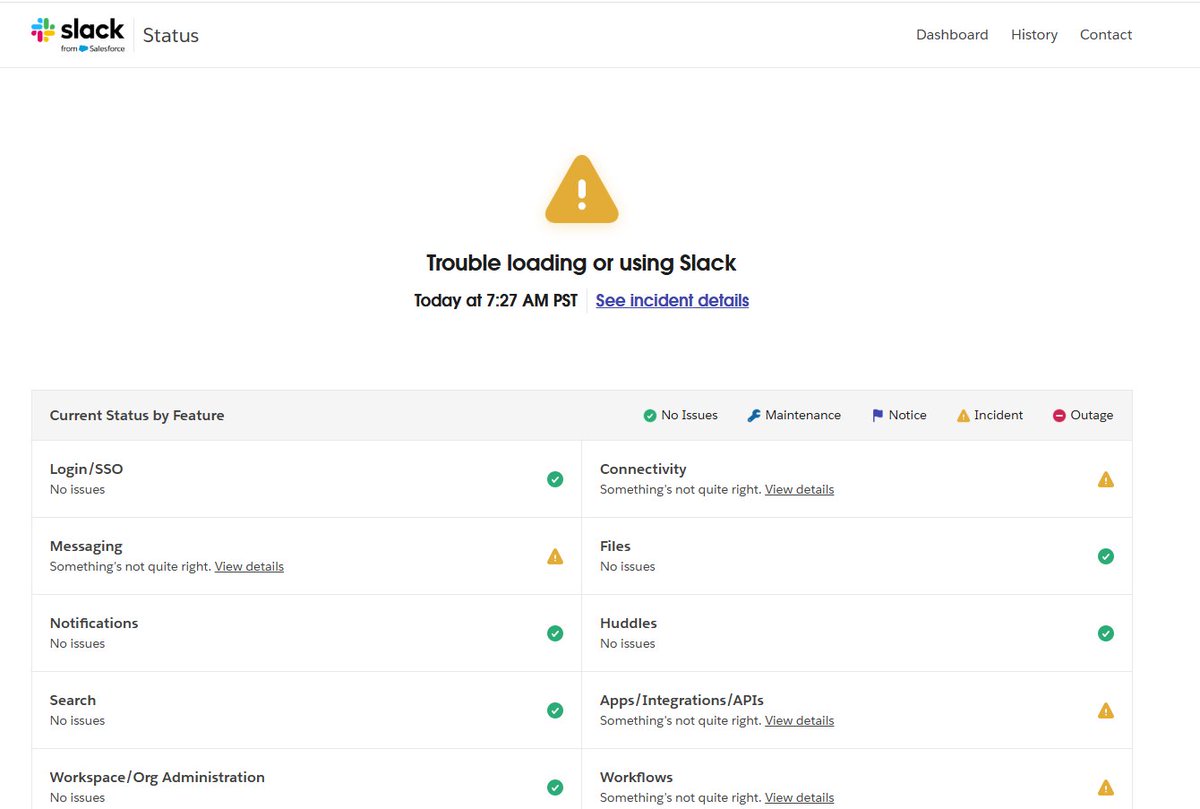The width and height of the screenshot is (1200, 809).
Task: Click the Connectivity feature name
Action: [x=643, y=469]
